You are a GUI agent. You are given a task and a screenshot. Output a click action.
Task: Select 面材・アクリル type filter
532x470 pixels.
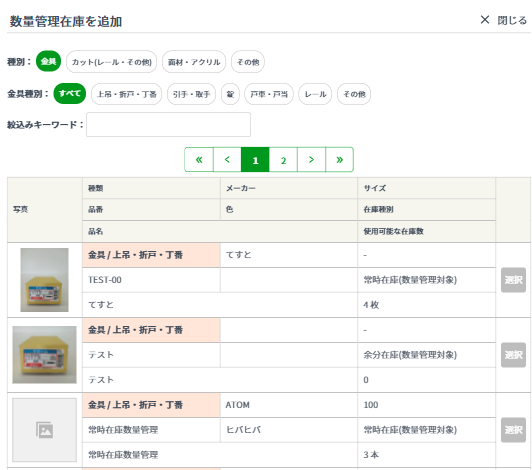(194, 62)
